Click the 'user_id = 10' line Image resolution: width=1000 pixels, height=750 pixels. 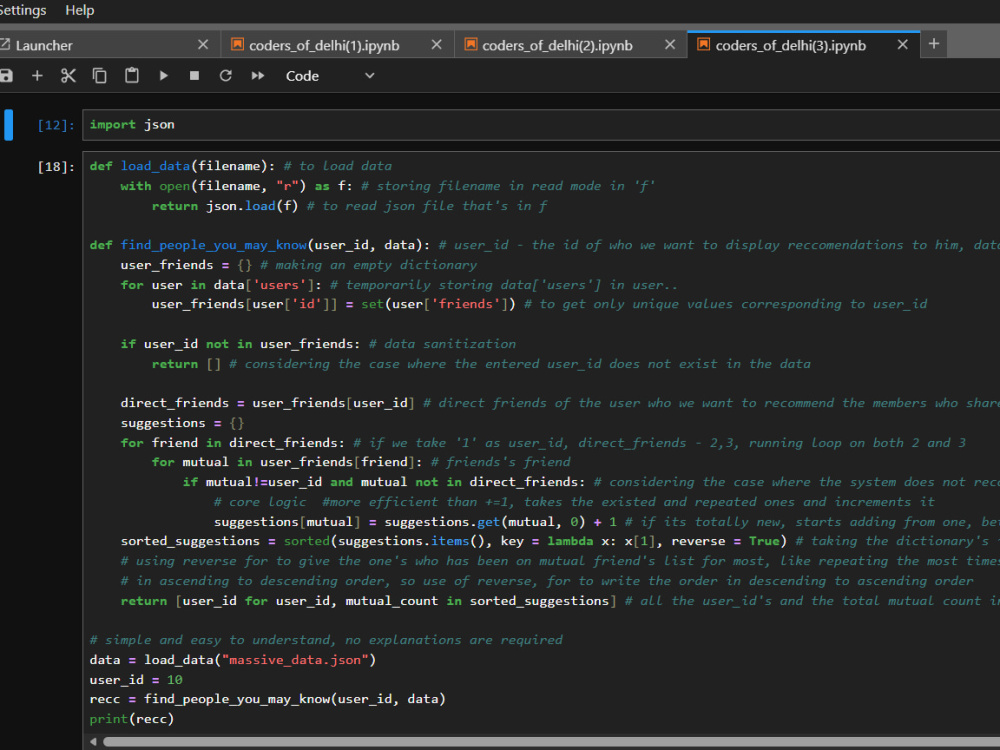tap(136, 680)
